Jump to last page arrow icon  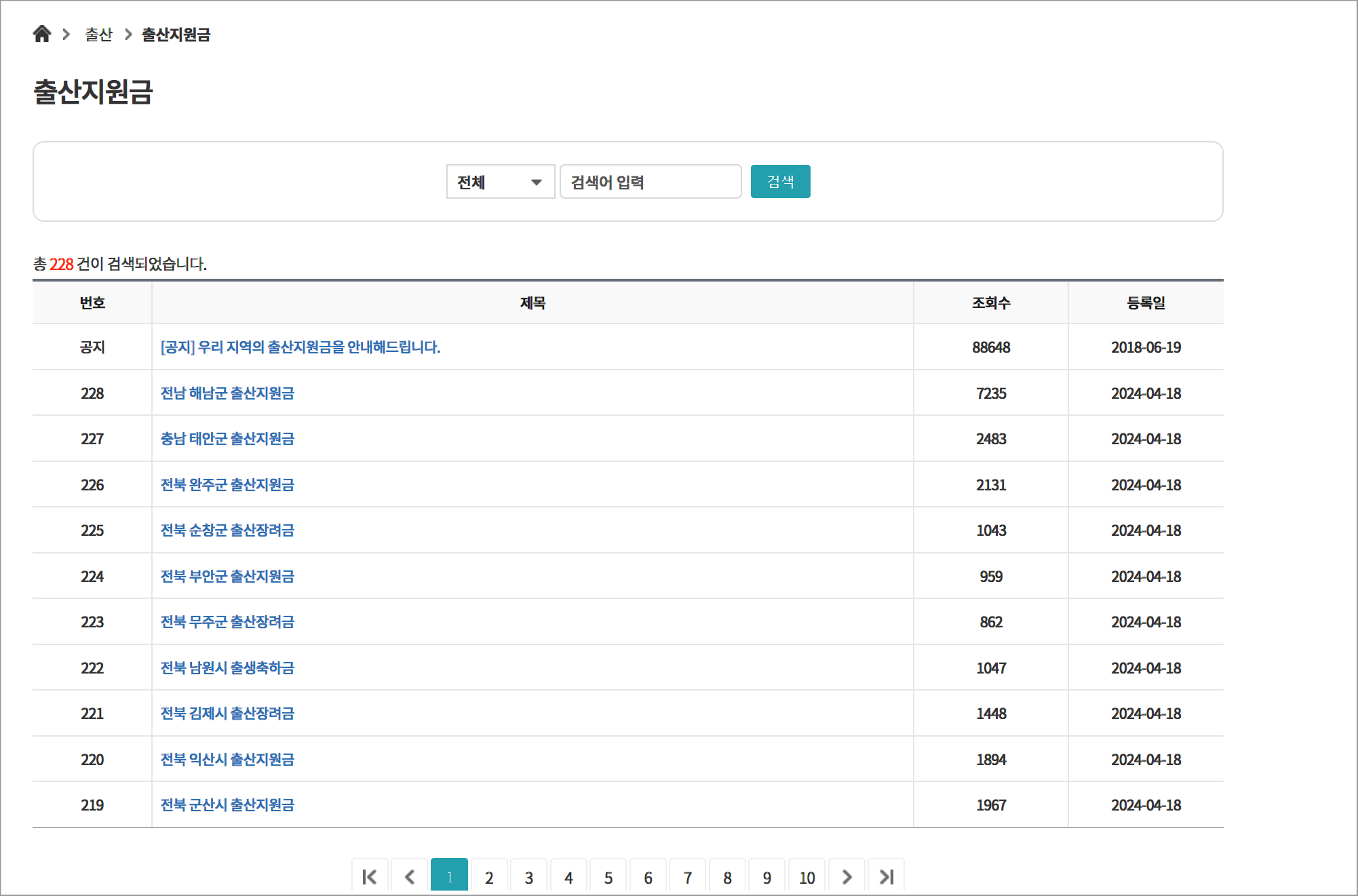[886, 877]
